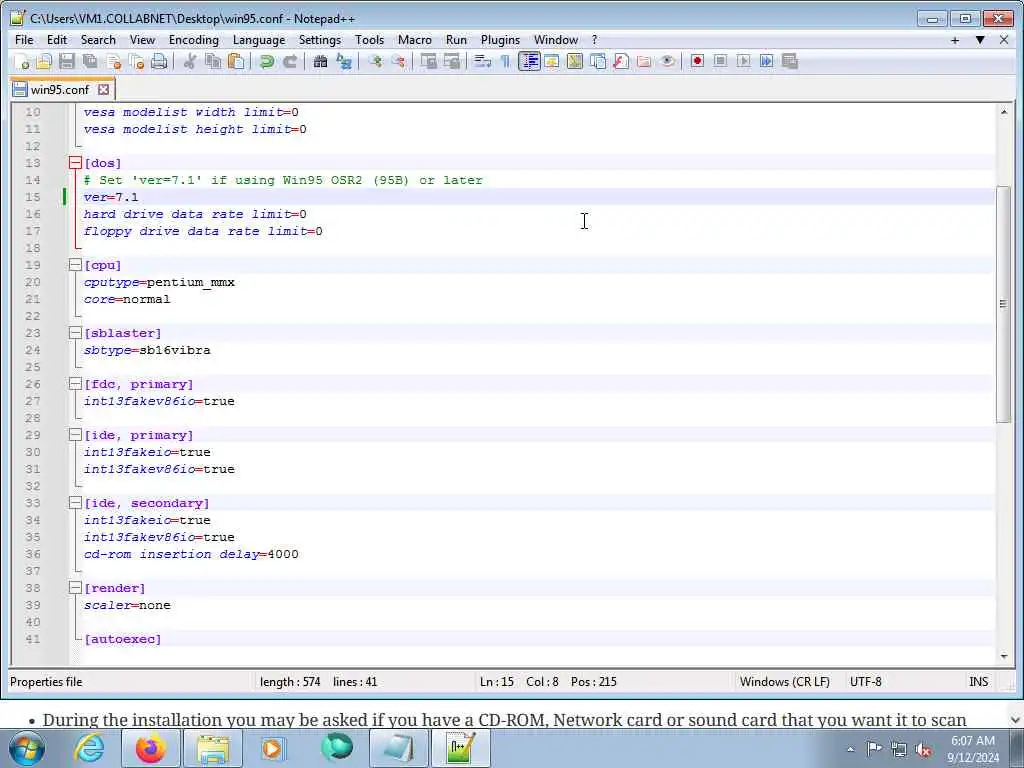Viewport: 1024px width, 768px height.
Task: Toggle the indent guide button
Action: coord(528,61)
